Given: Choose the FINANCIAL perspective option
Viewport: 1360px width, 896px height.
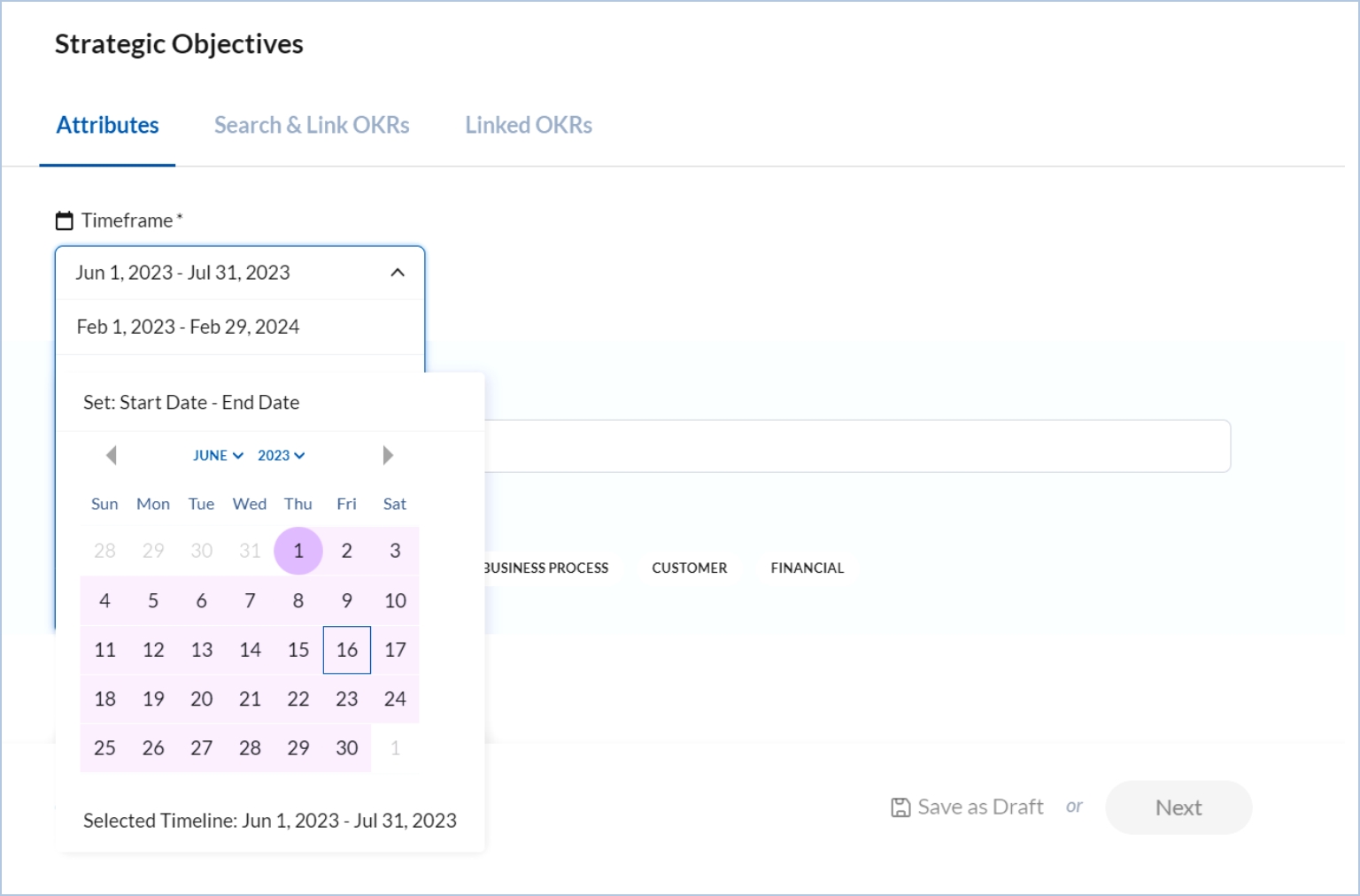Looking at the screenshot, I should pyautogui.click(x=807, y=568).
